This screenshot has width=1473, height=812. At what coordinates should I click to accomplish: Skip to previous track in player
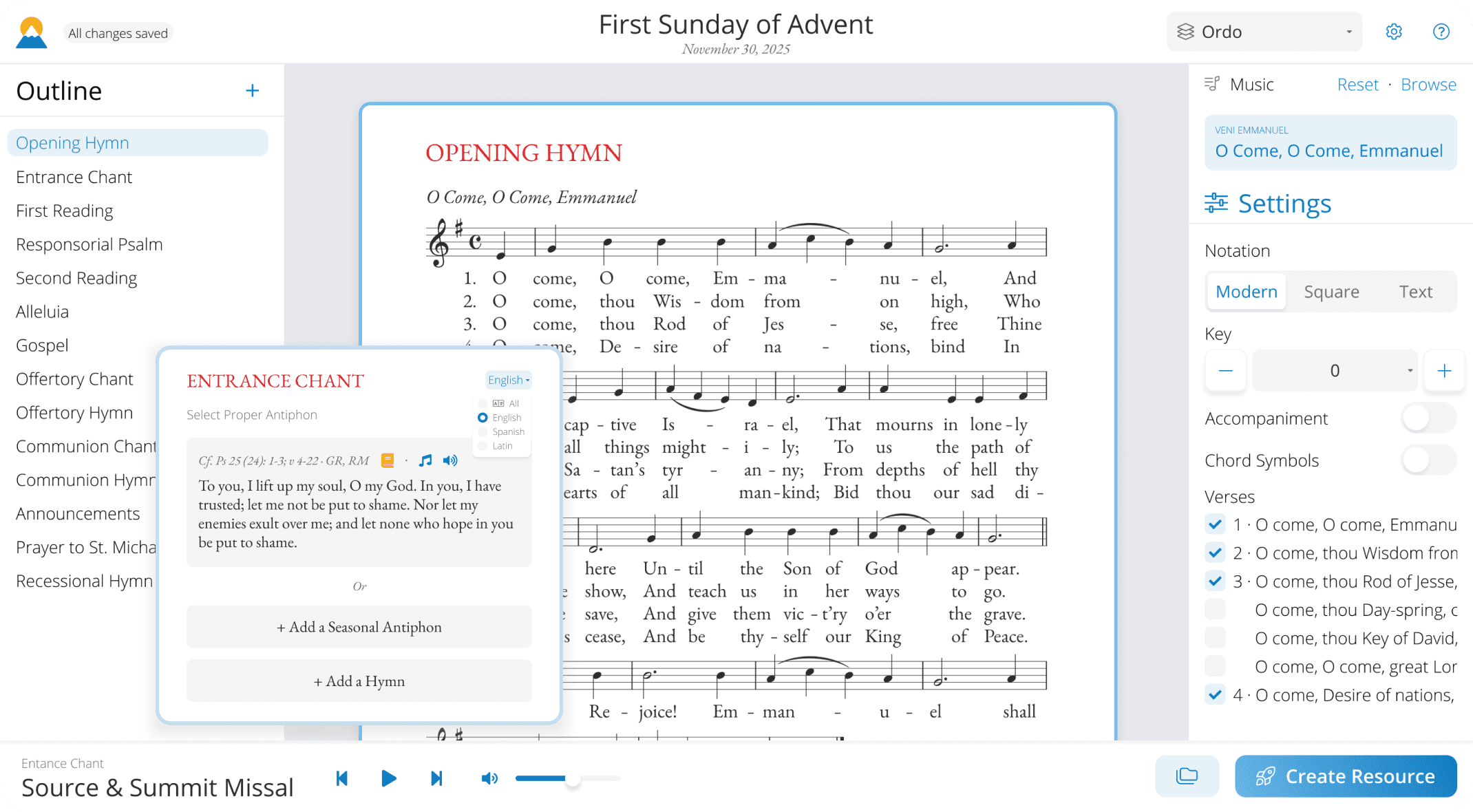(x=342, y=778)
